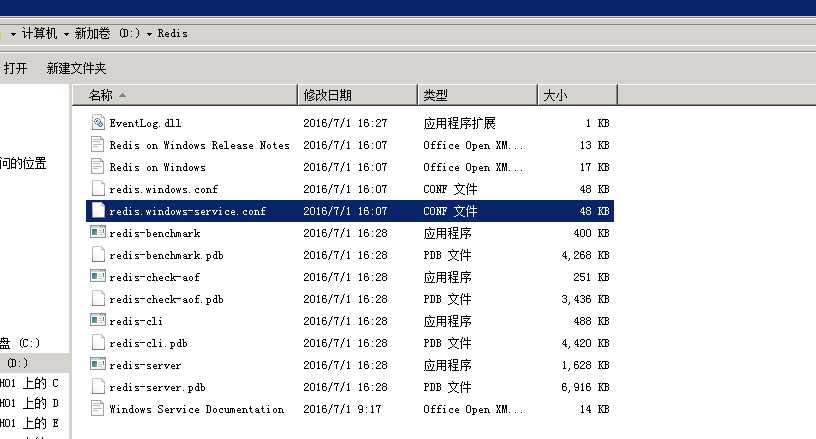Expand the dropdown arrow before Redis
This screenshot has width=816, height=439.
(x=149, y=34)
